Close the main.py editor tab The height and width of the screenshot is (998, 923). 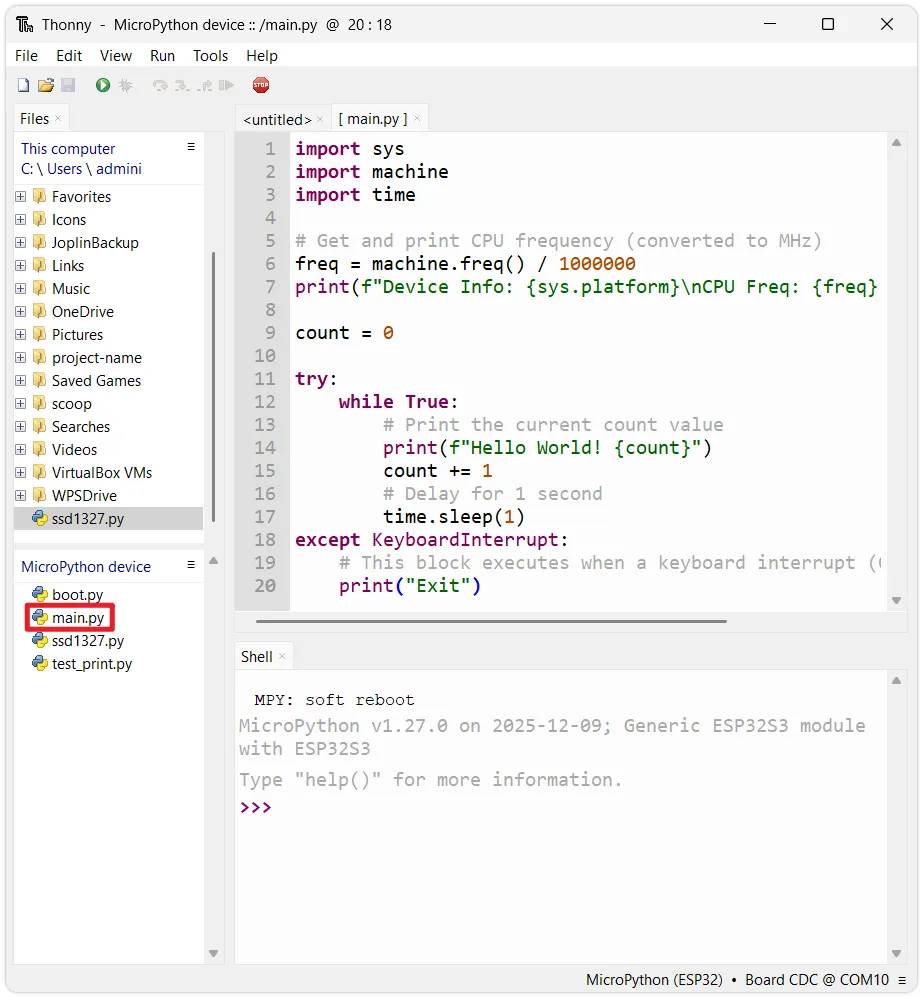[417, 118]
